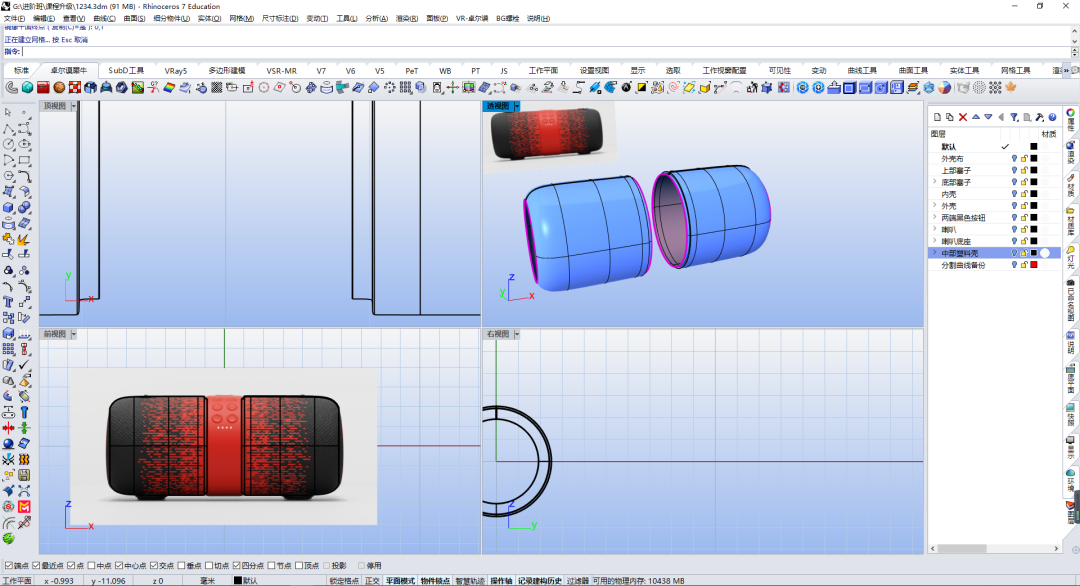Lock the 内壳 layer via padlock icon

pyautogui.click(x=1024, y=194)
